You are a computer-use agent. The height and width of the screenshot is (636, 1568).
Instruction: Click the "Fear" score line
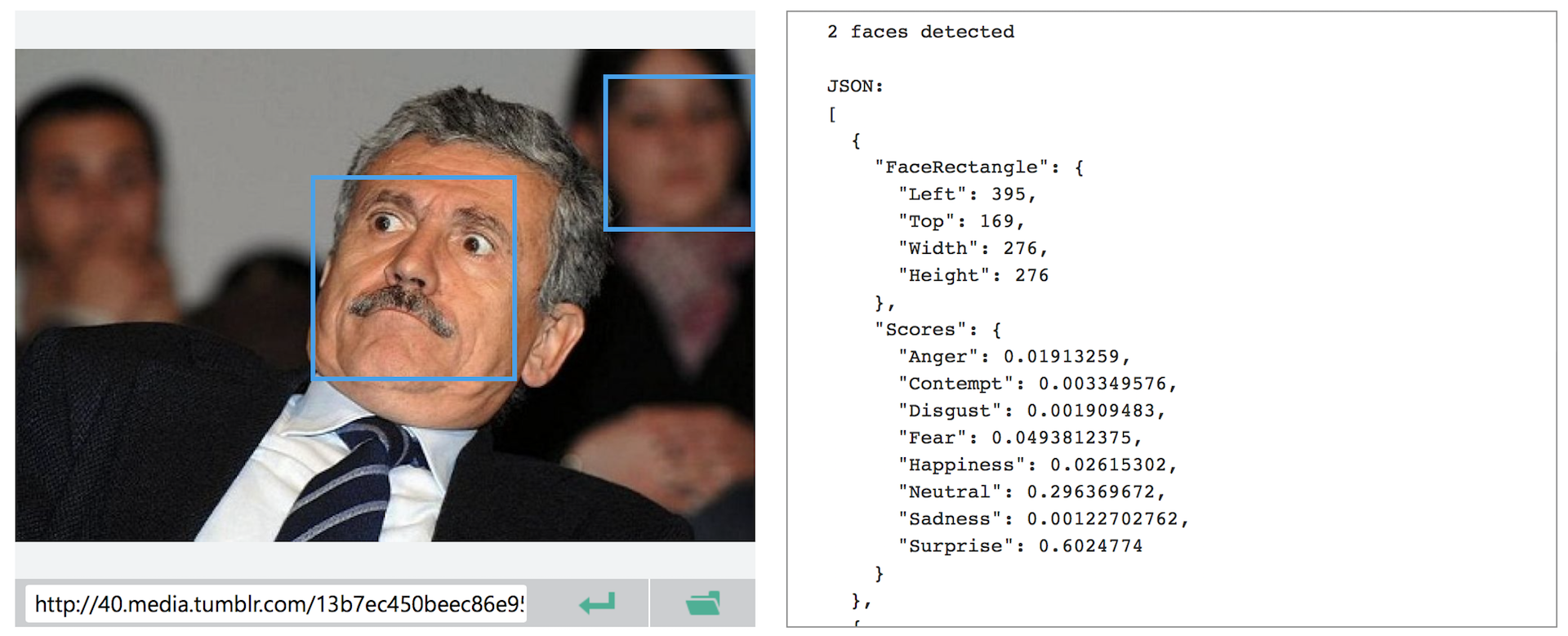tap(1019, 438)
